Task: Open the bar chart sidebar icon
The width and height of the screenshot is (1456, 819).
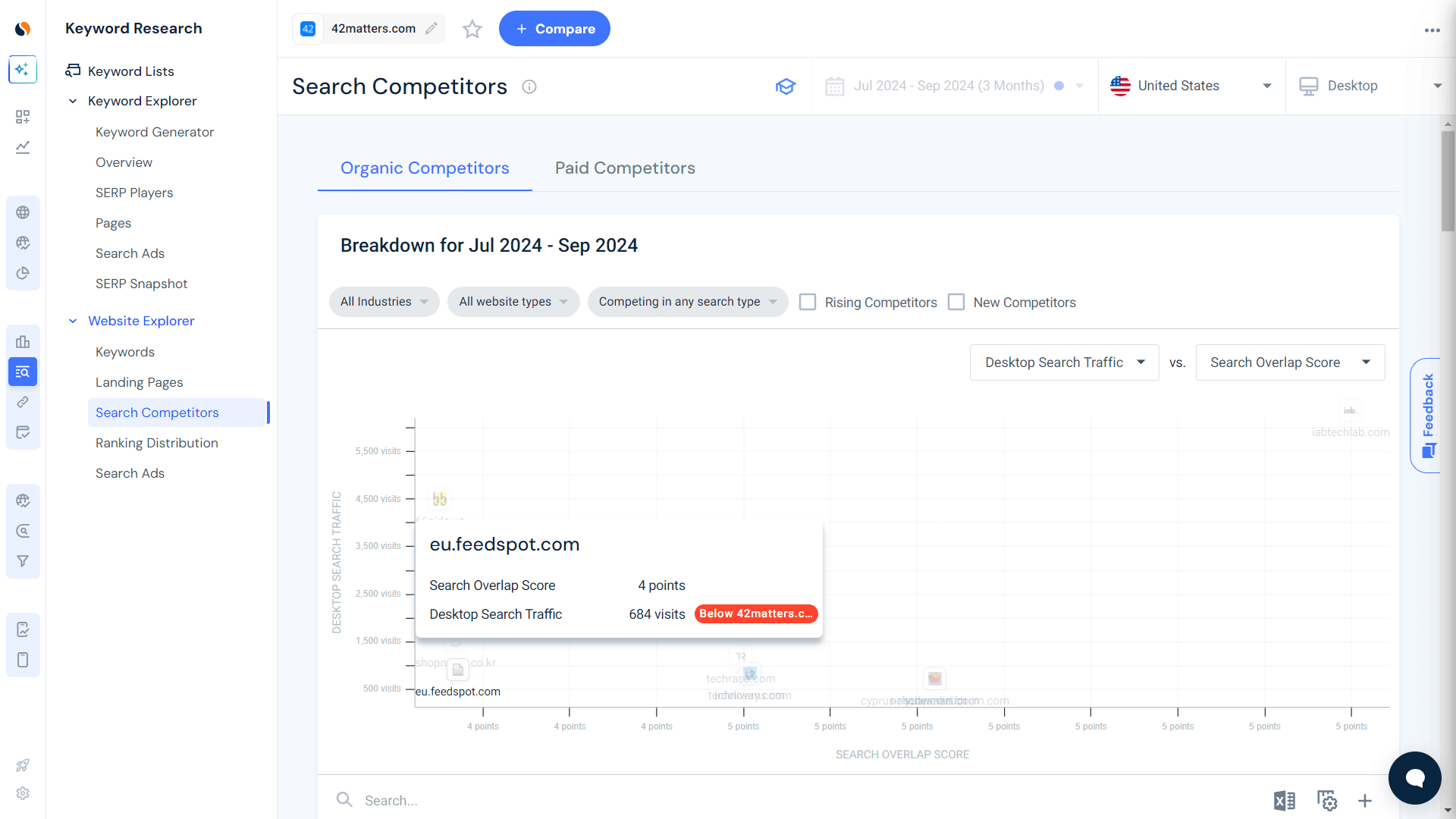Action: (23, 341)
